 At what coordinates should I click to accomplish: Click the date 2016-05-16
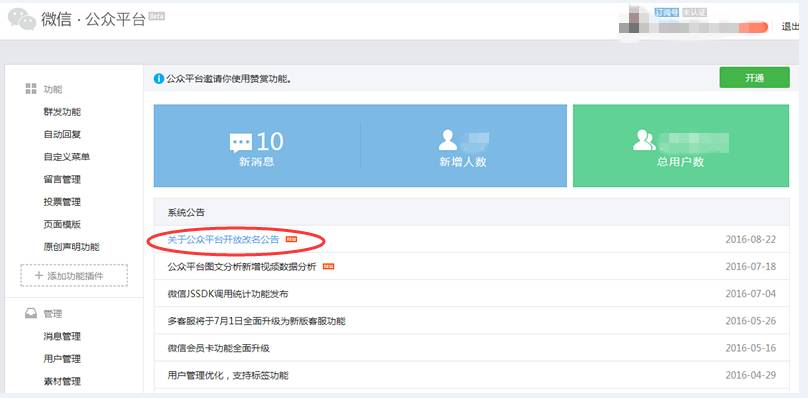tap(750, 348)
